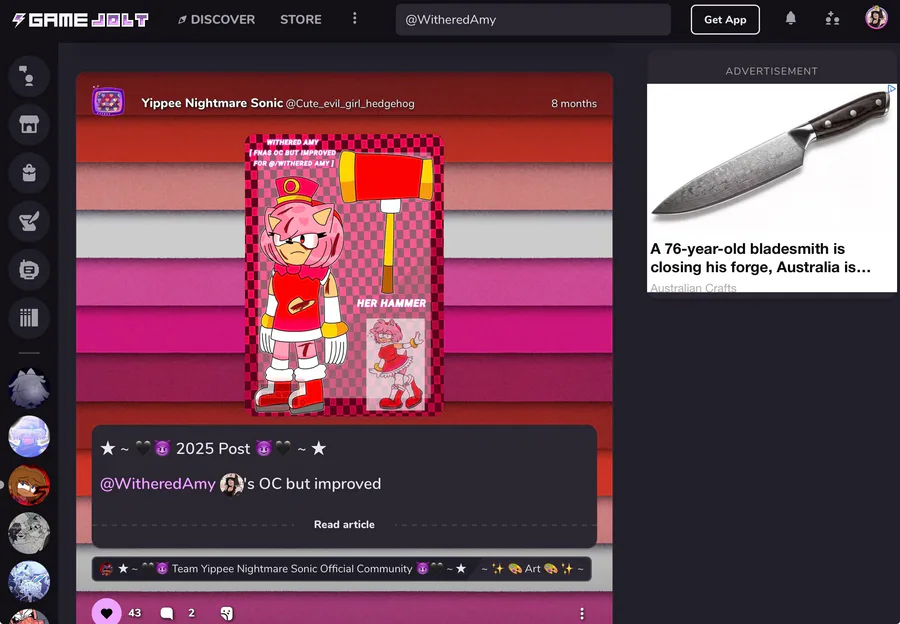Show the 43 likes count

click(x=134, y=613)
